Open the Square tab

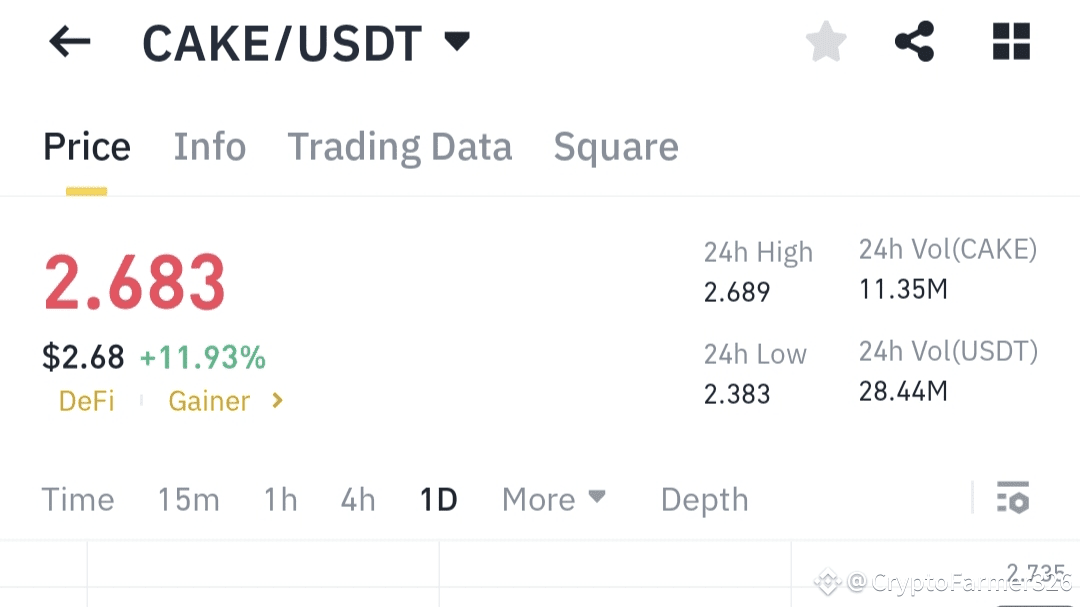coord(616,147)
